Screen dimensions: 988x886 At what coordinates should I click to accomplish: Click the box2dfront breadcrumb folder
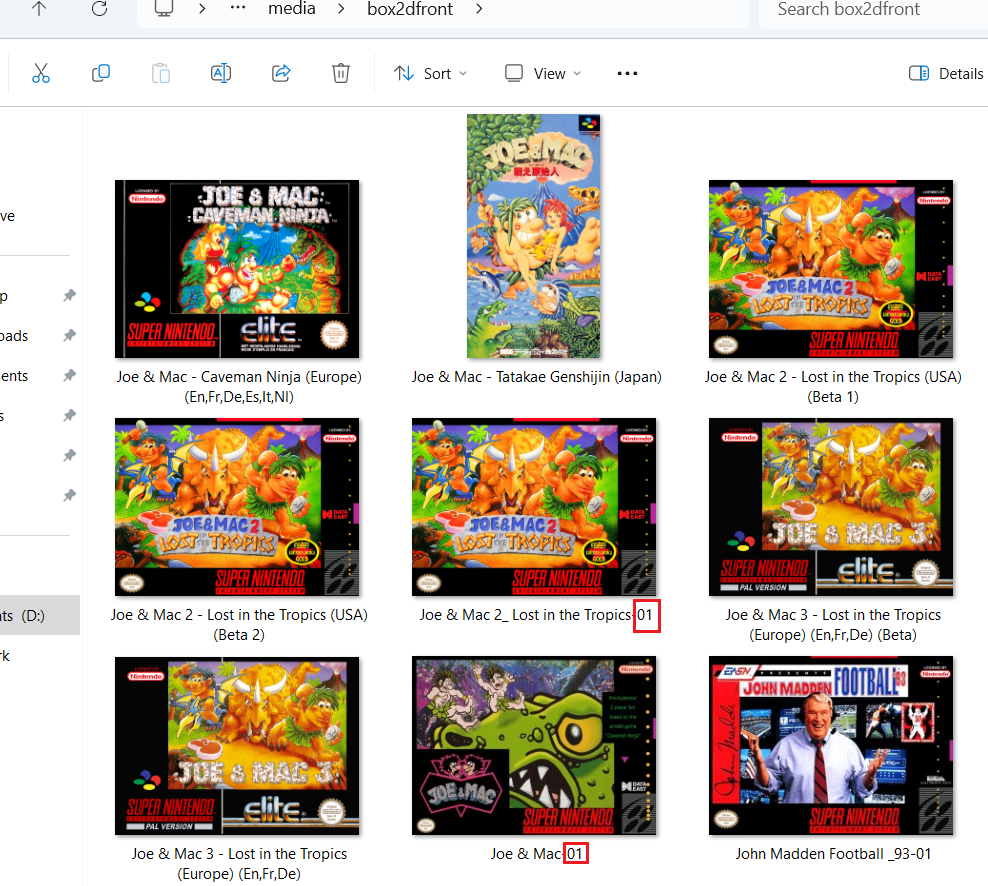[x=410, y=9]
